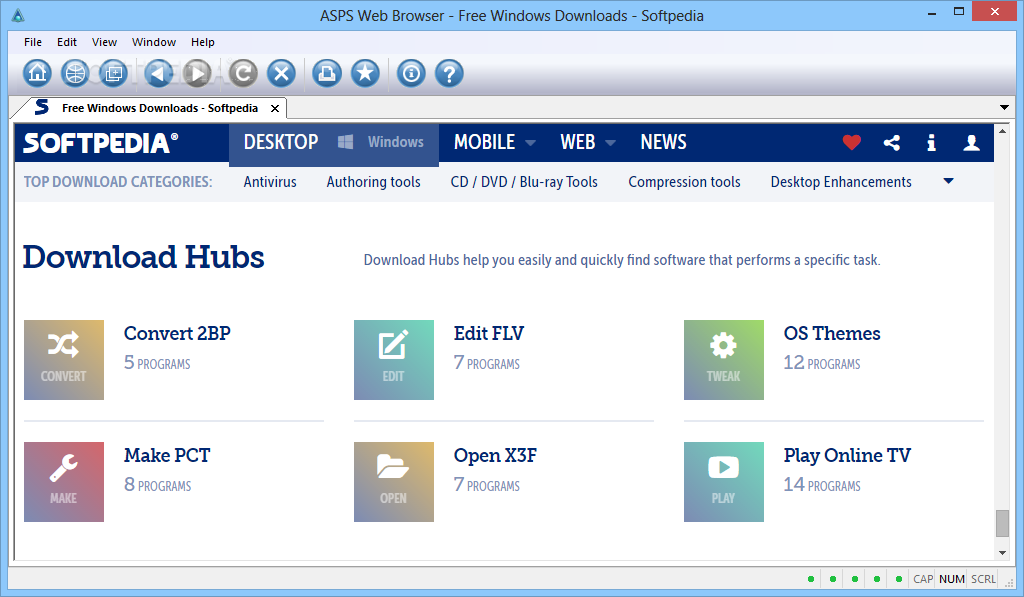The width and height of the screenshot is (1024, 597).
Task: Open the Open X3F hub link
Action: tap(495, 455)
